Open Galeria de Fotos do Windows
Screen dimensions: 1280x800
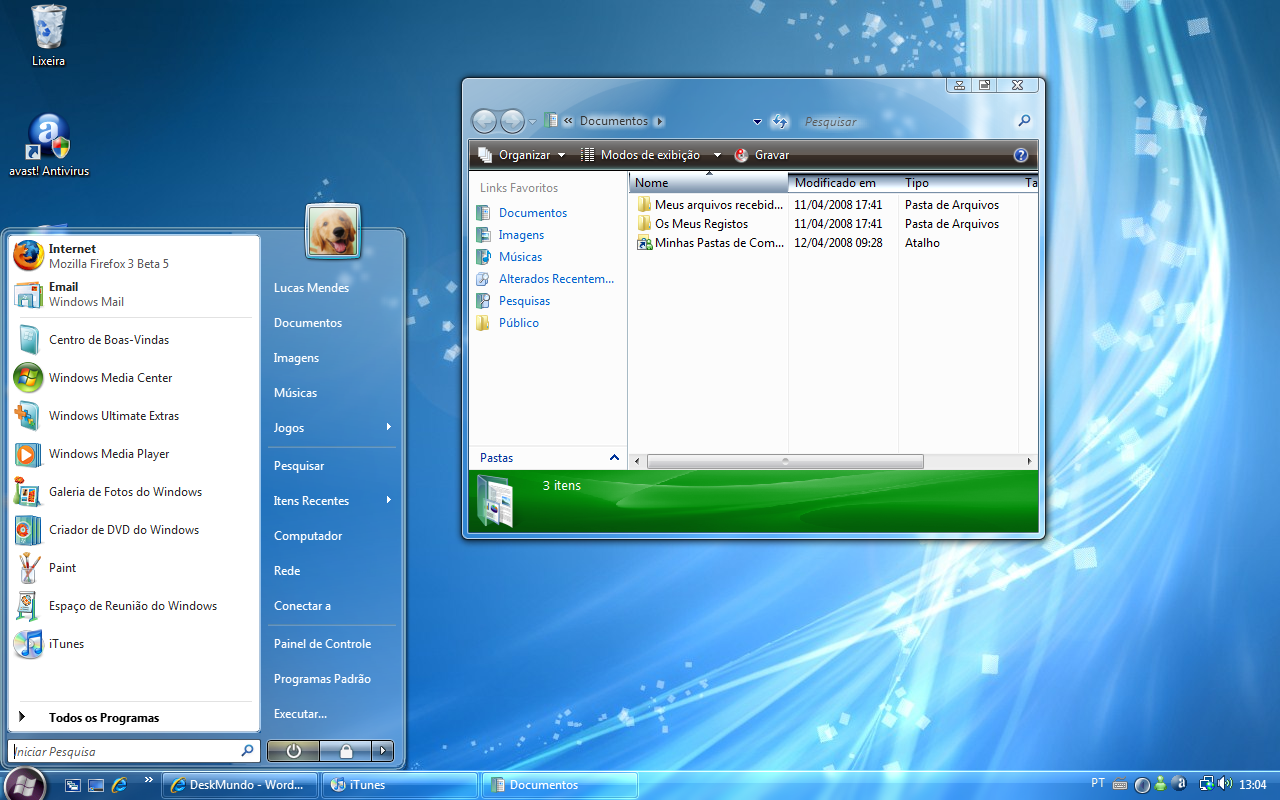tap(133, 492)
